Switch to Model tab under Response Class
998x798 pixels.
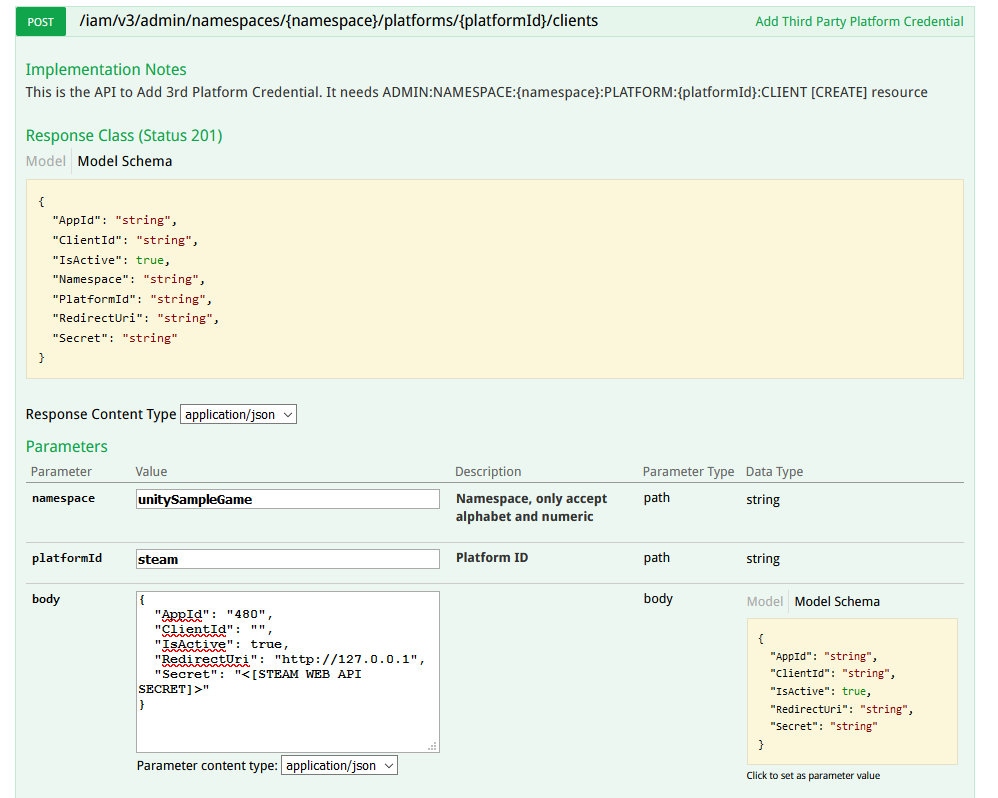tap(45, 161)
